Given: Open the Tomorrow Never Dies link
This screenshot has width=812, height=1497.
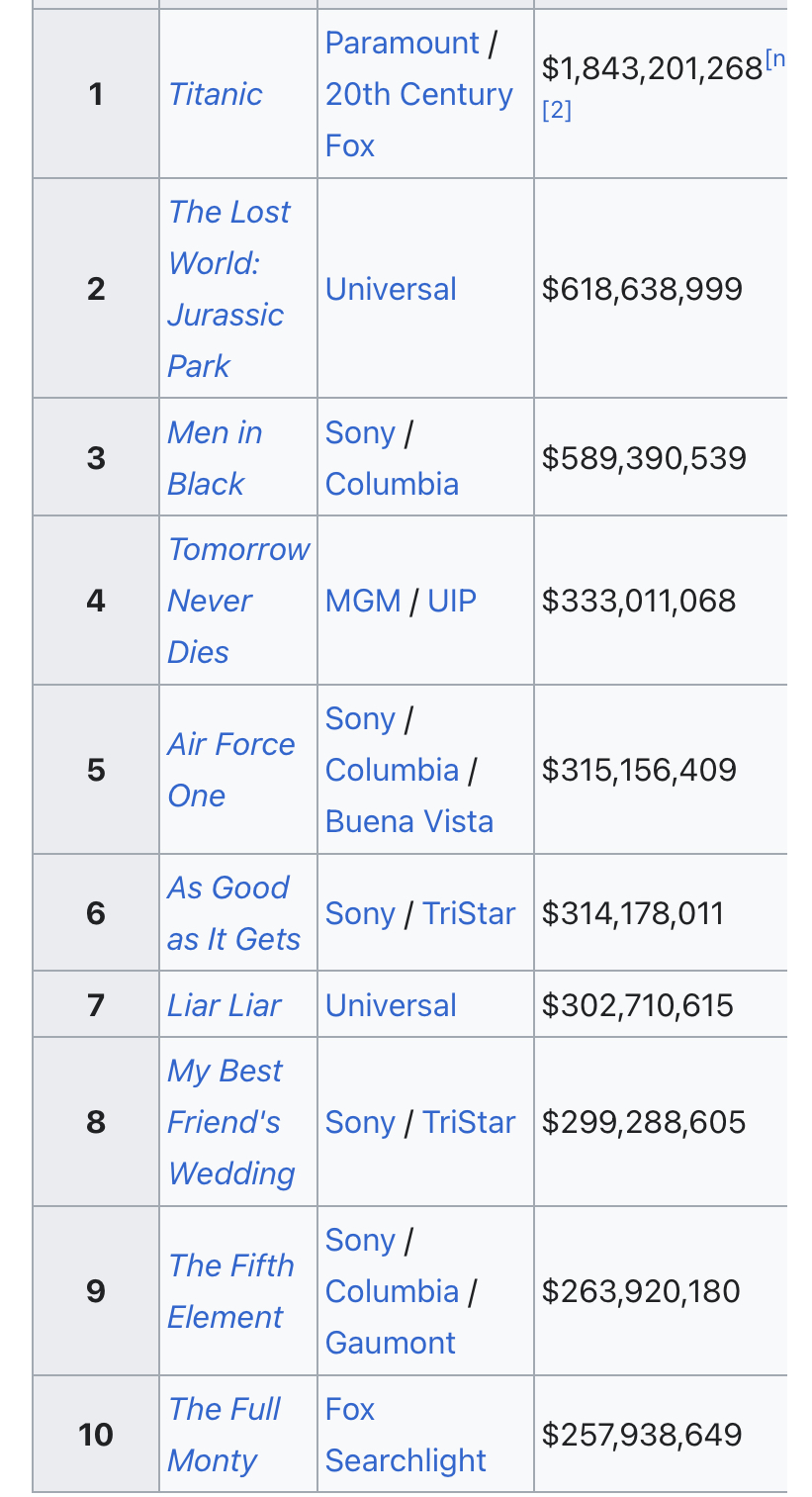Looking at the screenshot, I should click(238, 601).
